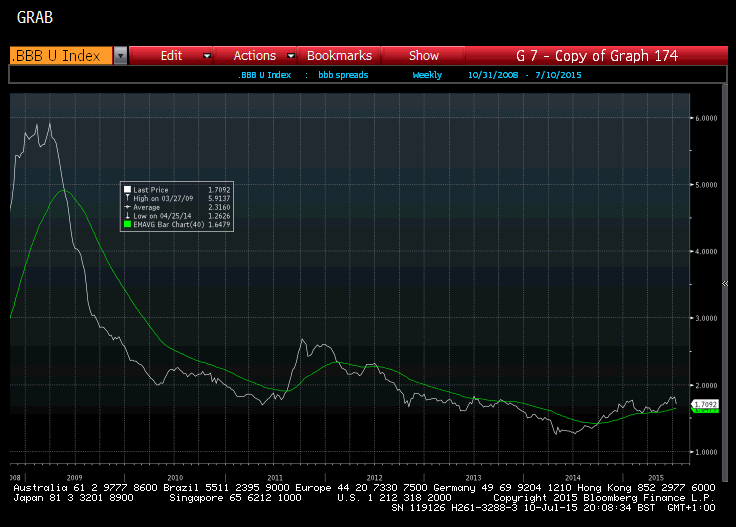Expand the Edit menu arrow
This screenshot has width=736, height=527.
[x=207, y=56]
